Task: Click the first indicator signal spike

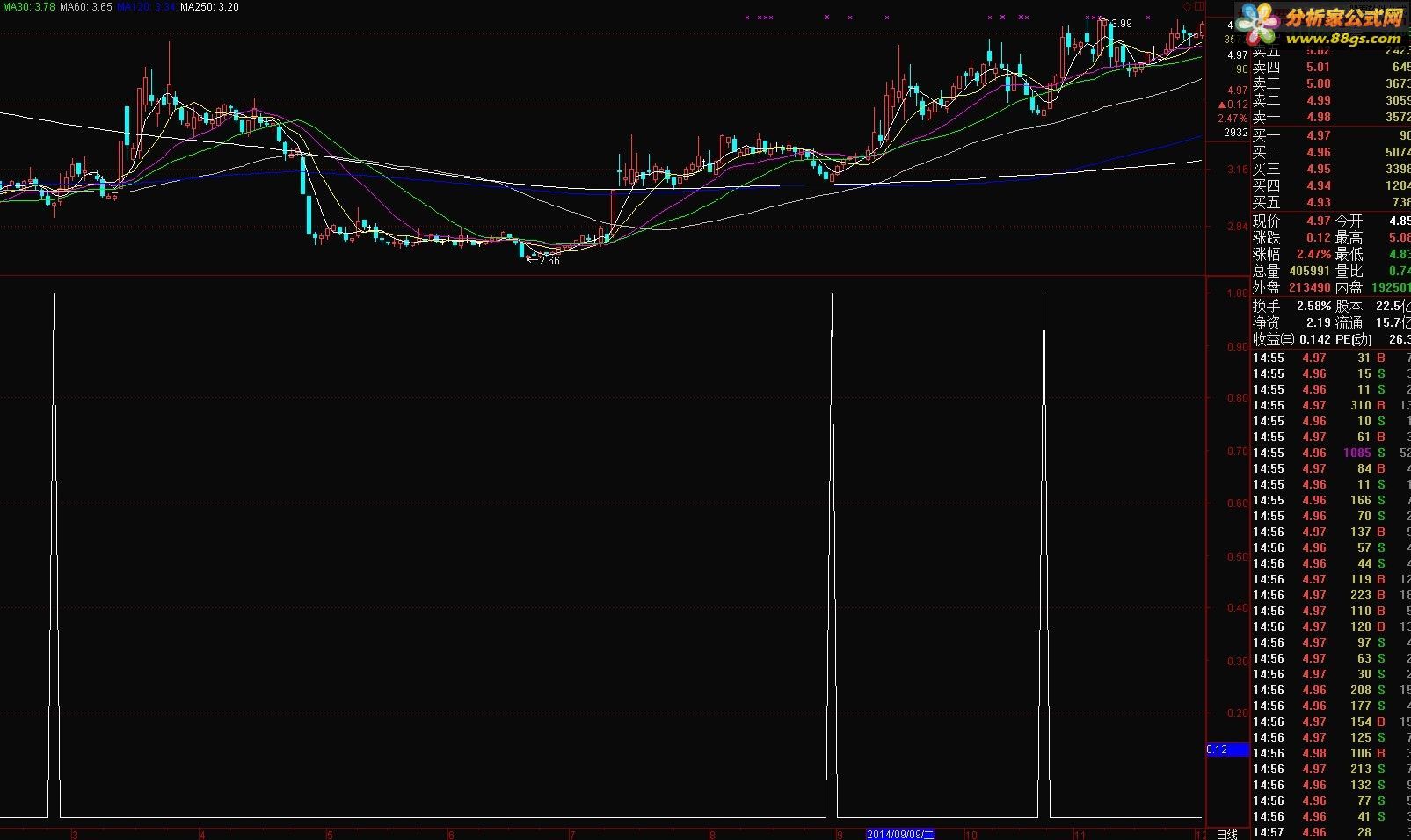Action: (55, 555)
